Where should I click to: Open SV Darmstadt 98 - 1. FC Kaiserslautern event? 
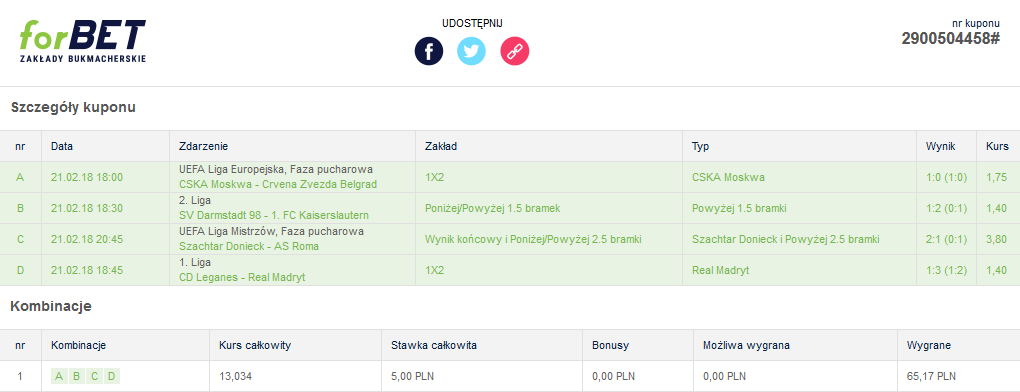[274, 215]
